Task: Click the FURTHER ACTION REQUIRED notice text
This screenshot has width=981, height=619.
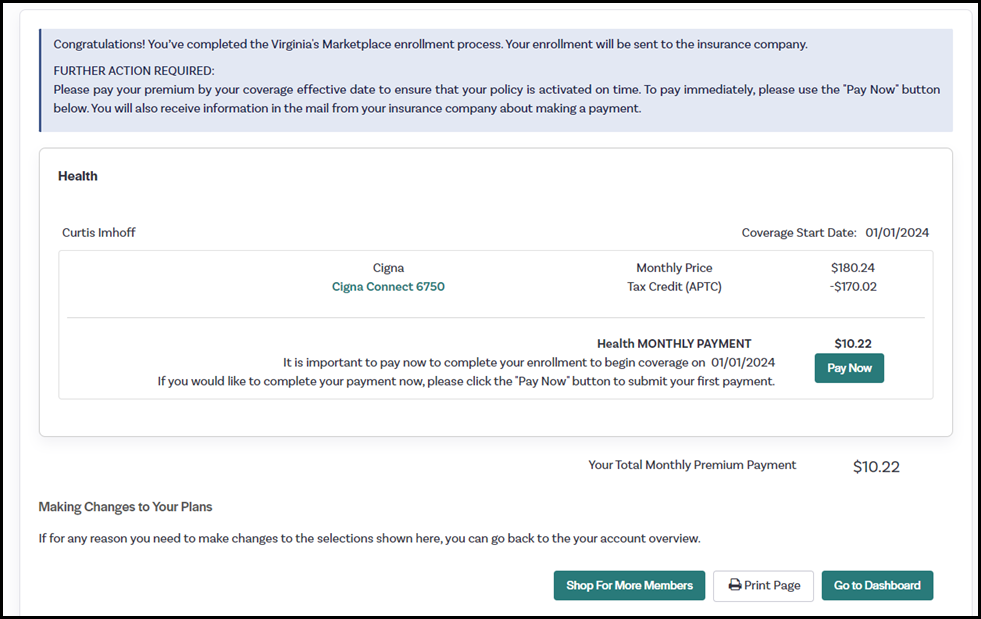Action: click(x=134, y=71)
